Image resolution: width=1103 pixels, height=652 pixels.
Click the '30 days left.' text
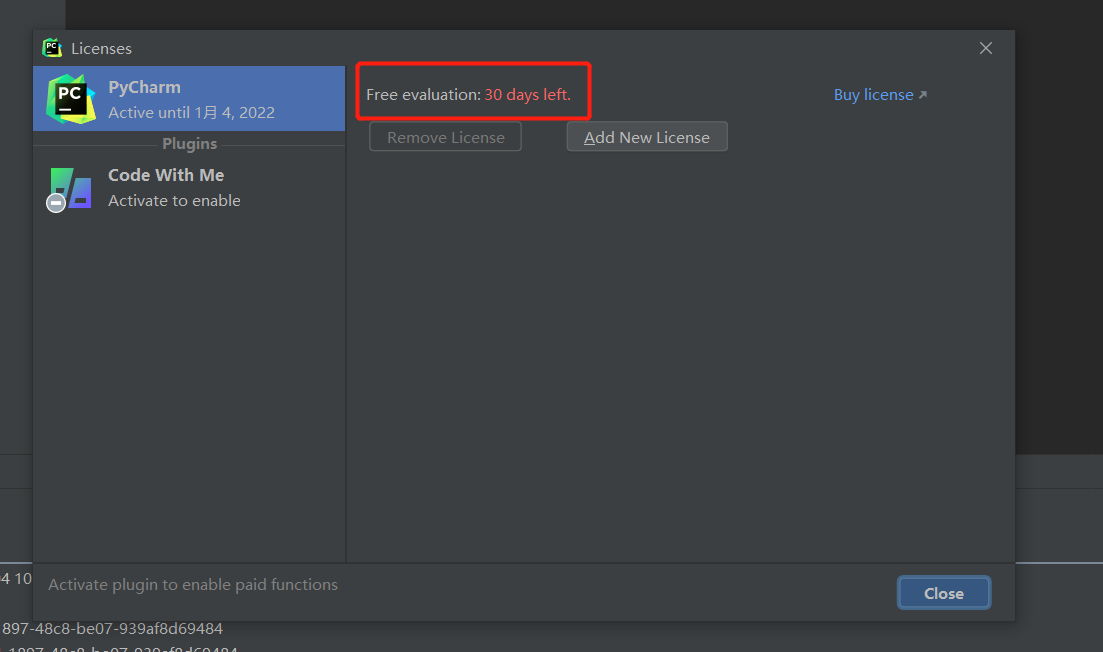(x=528, y=94)
